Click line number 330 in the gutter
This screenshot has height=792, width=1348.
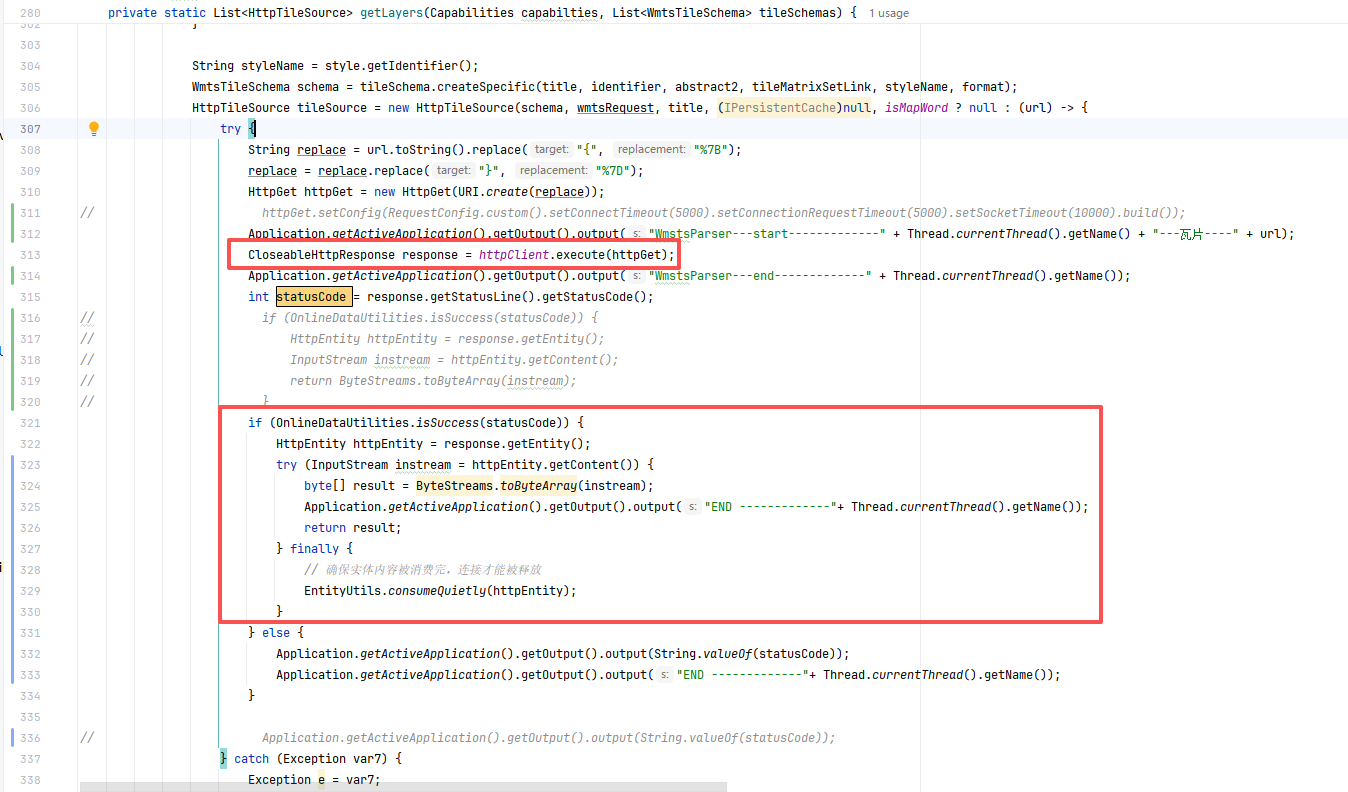30,612
